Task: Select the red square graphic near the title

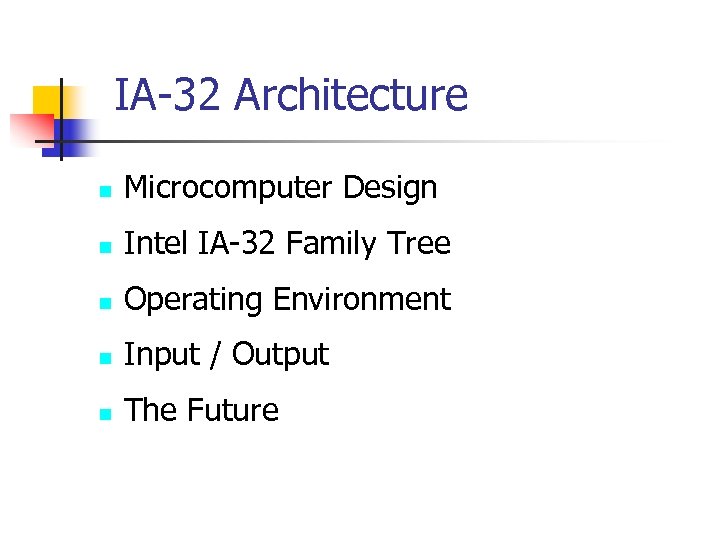Action: coord(28,130)
